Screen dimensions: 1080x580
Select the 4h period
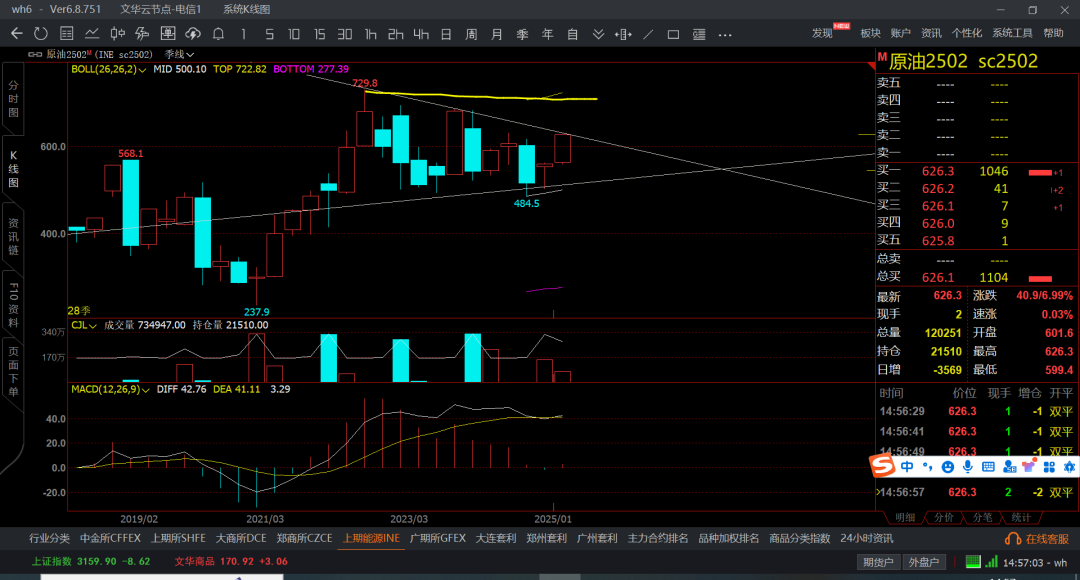tap(421, 34)
